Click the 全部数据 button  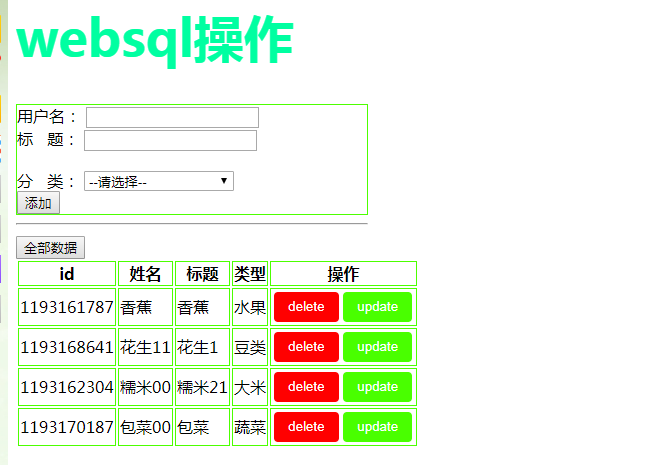[51, 247]
